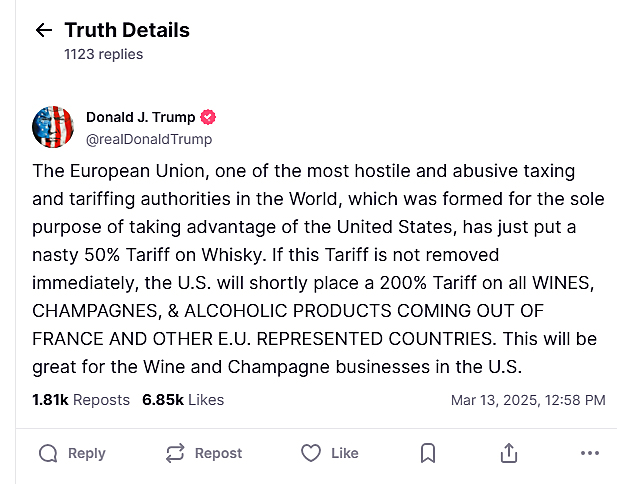Click the heart like icon
The image size is (617, 484).
click(311, 454)
